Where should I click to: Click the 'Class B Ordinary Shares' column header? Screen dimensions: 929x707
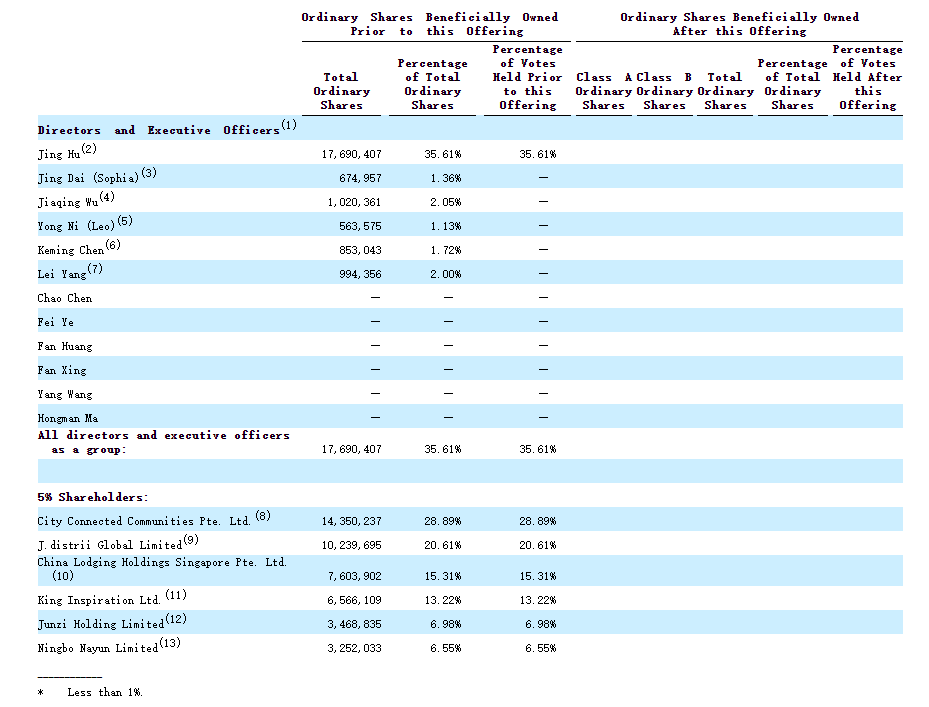click(x=664, y=91)
